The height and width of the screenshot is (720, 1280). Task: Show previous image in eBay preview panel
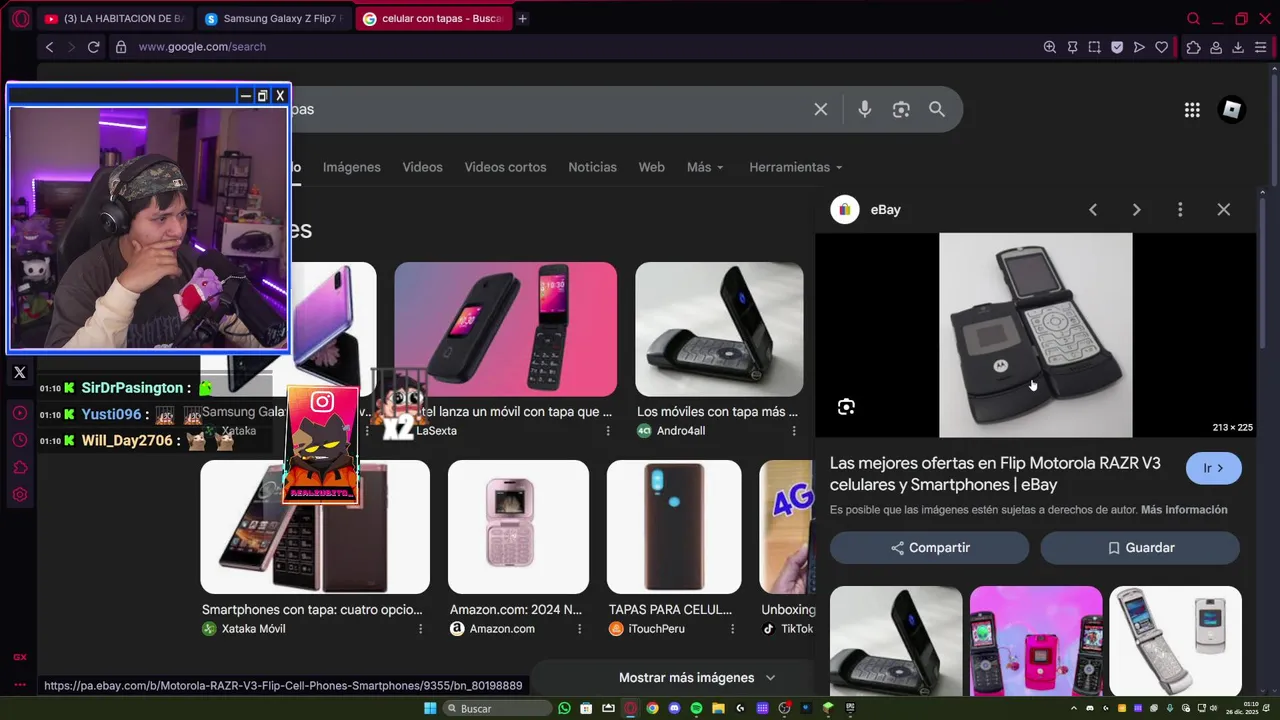pos(1093,209)
